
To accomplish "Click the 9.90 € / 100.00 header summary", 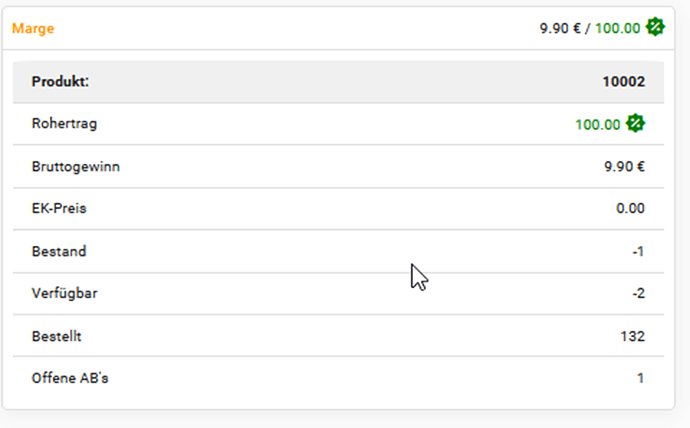I will tap(590, 28).
